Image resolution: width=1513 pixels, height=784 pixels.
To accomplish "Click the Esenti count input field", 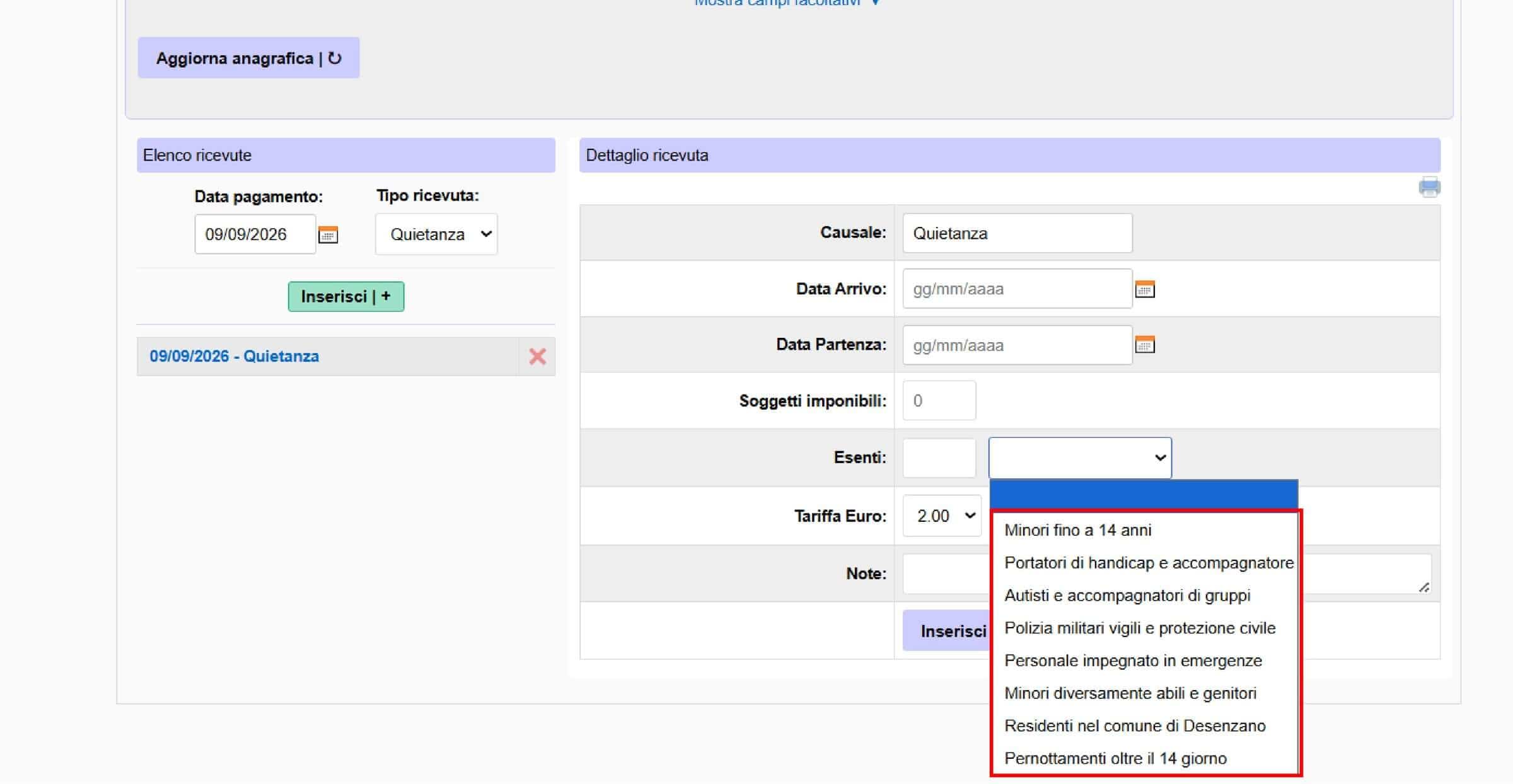I will [x=939, y=458].
